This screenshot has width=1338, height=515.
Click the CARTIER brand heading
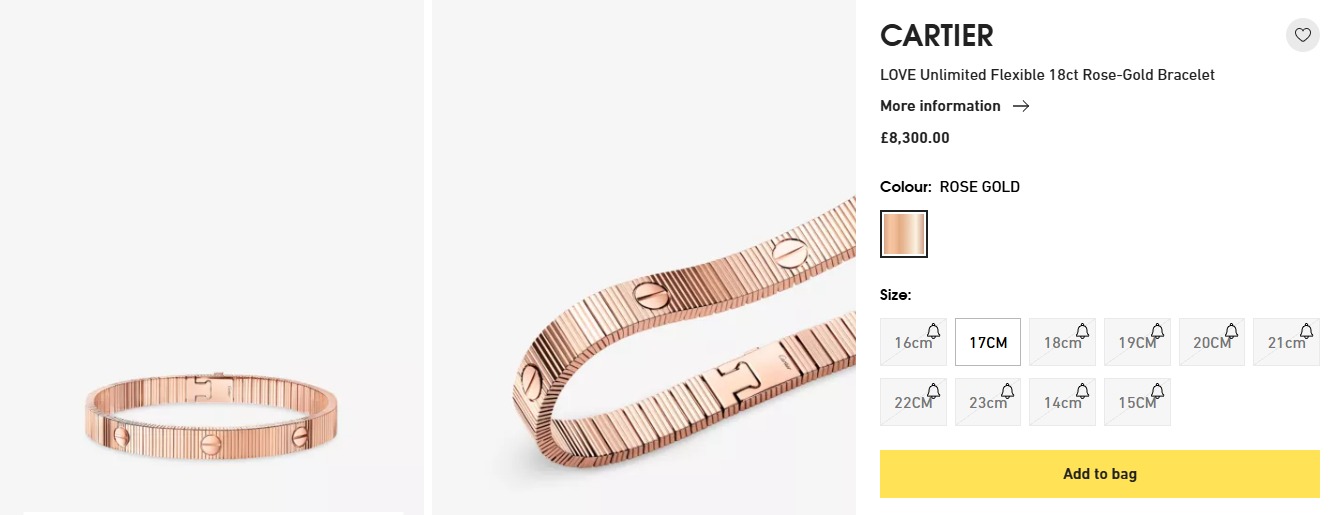[936, 36]
